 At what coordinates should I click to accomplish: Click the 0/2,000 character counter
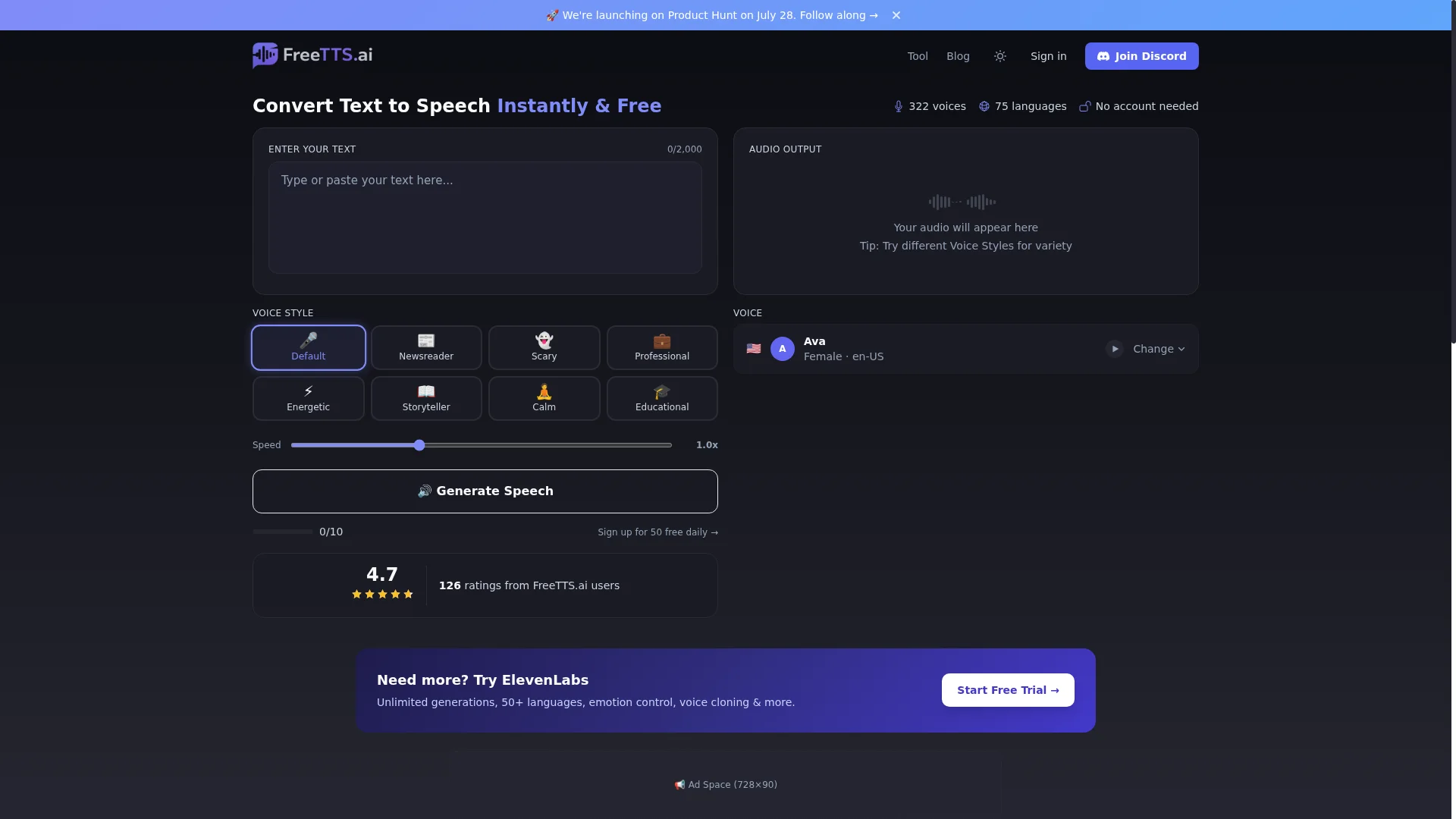pos(684,149)
